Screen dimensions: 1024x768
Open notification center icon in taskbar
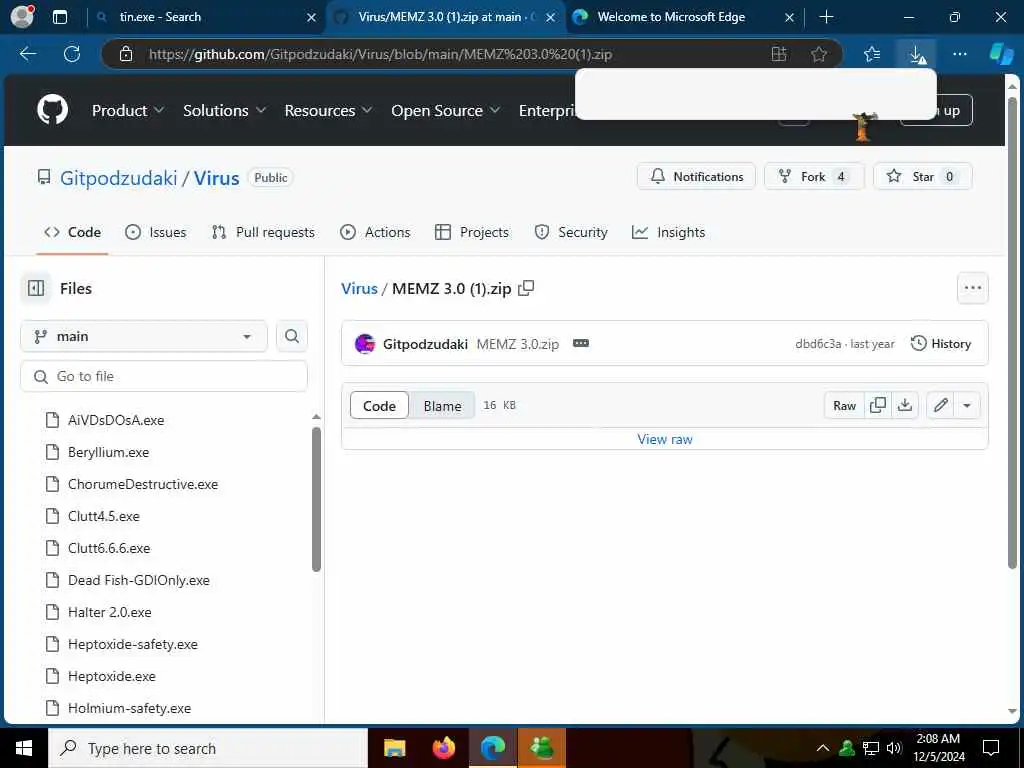coord(991,748)
